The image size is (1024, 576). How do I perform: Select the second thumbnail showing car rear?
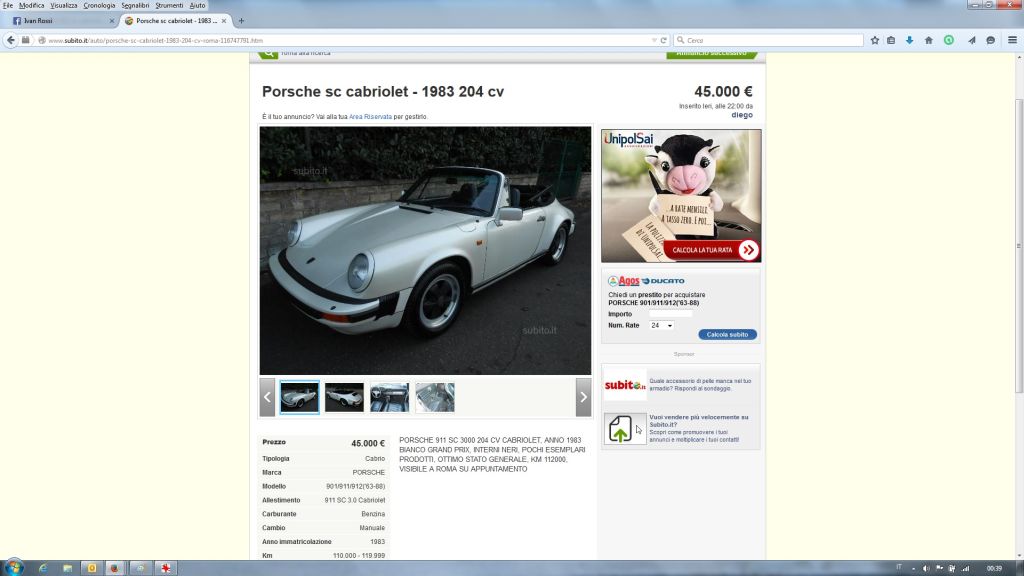[344, 397]
